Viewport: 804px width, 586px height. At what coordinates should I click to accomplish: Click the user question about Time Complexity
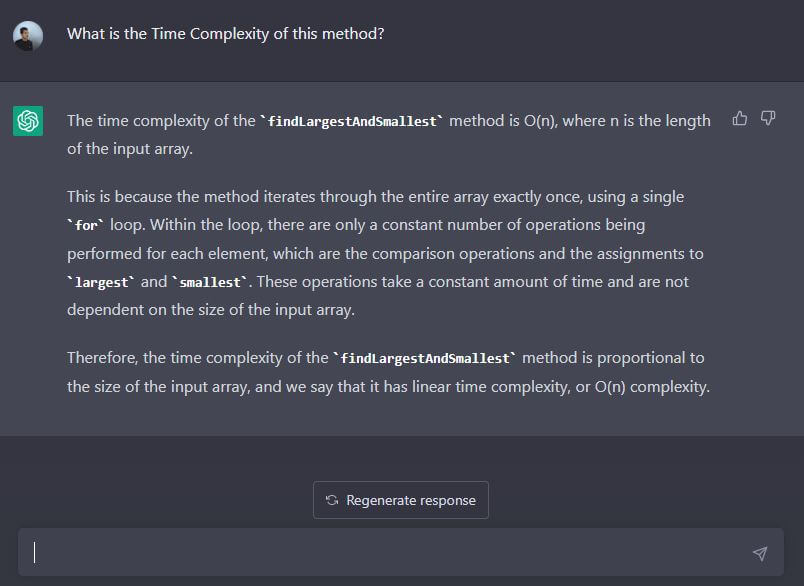pyautogui.click(x=225, y=34)
